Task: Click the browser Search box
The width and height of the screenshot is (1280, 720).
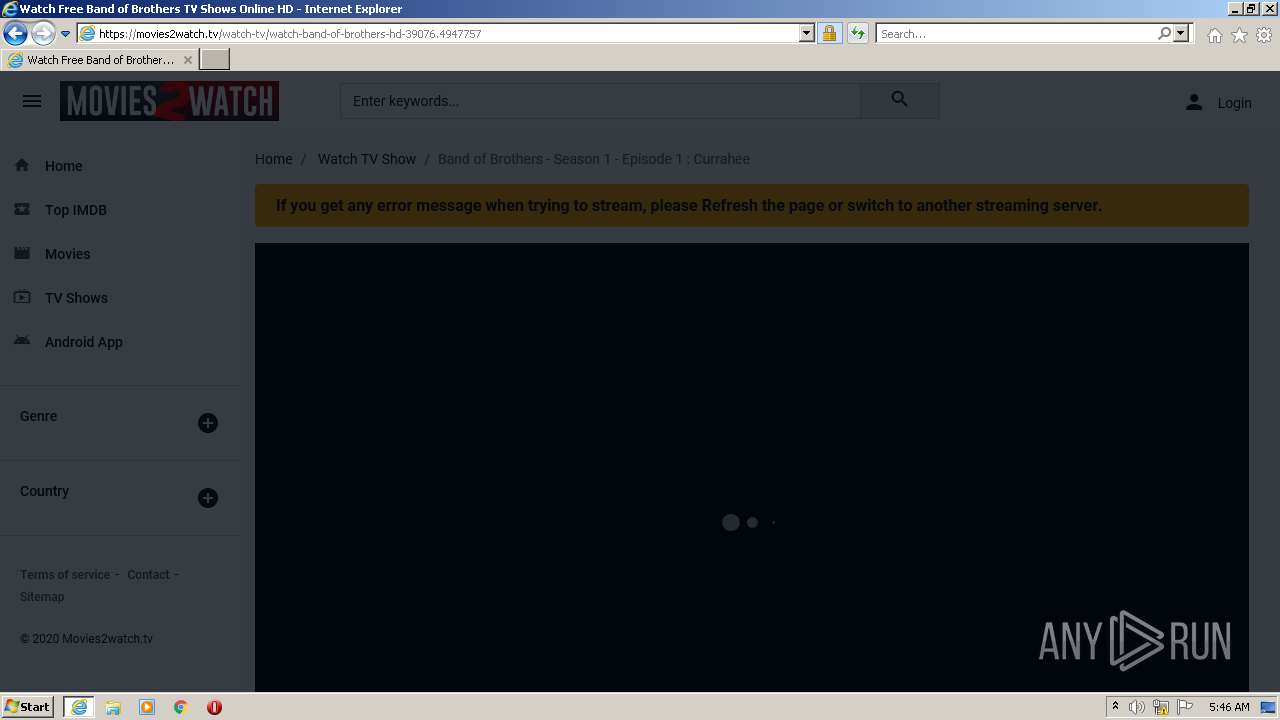Action: 1017,33
